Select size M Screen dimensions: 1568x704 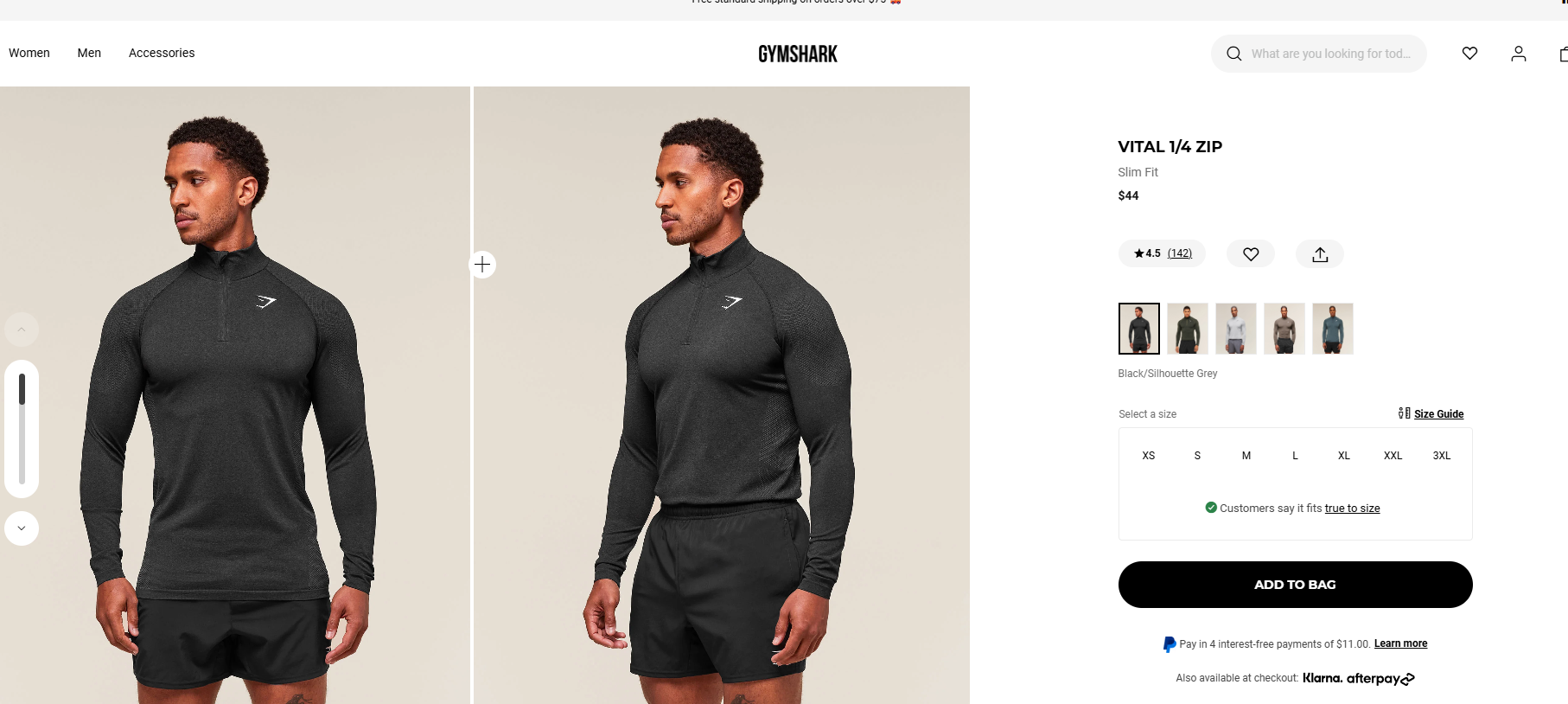[1246, 456]
